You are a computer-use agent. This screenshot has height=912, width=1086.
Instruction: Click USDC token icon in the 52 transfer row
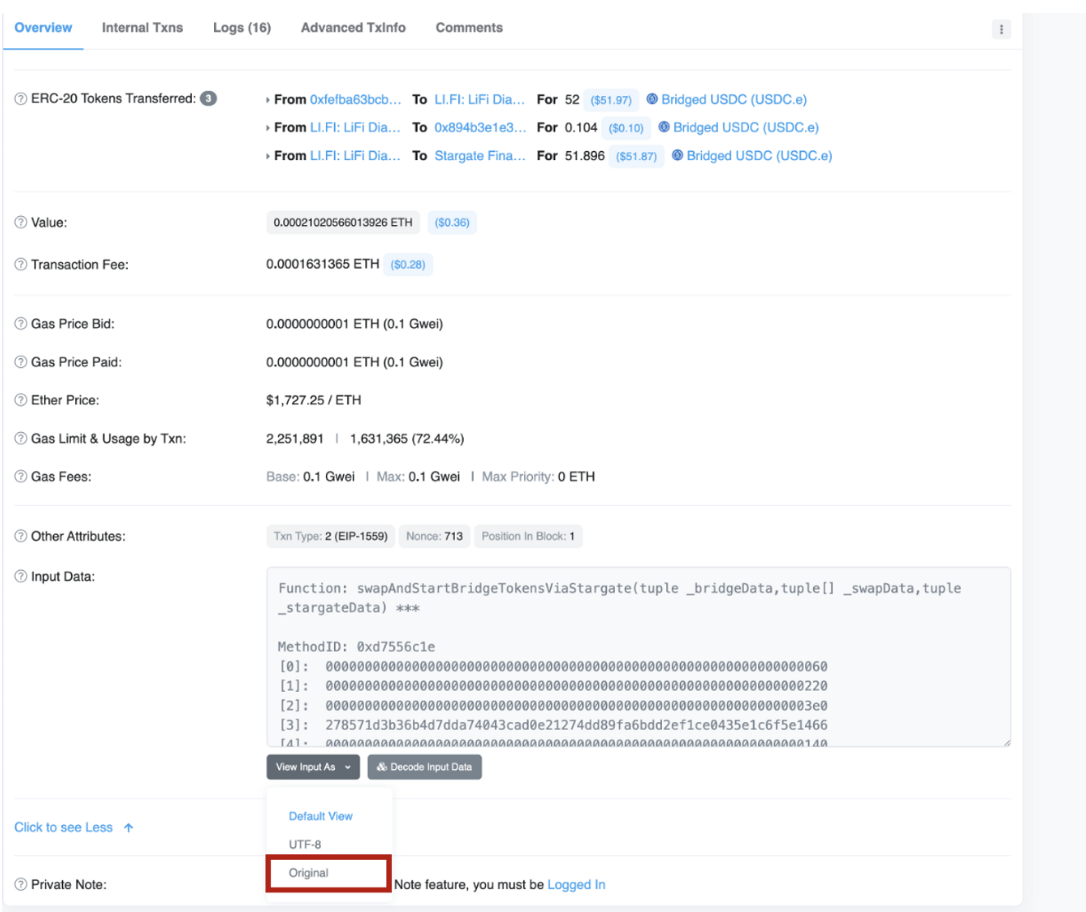(x=652, y=99)
